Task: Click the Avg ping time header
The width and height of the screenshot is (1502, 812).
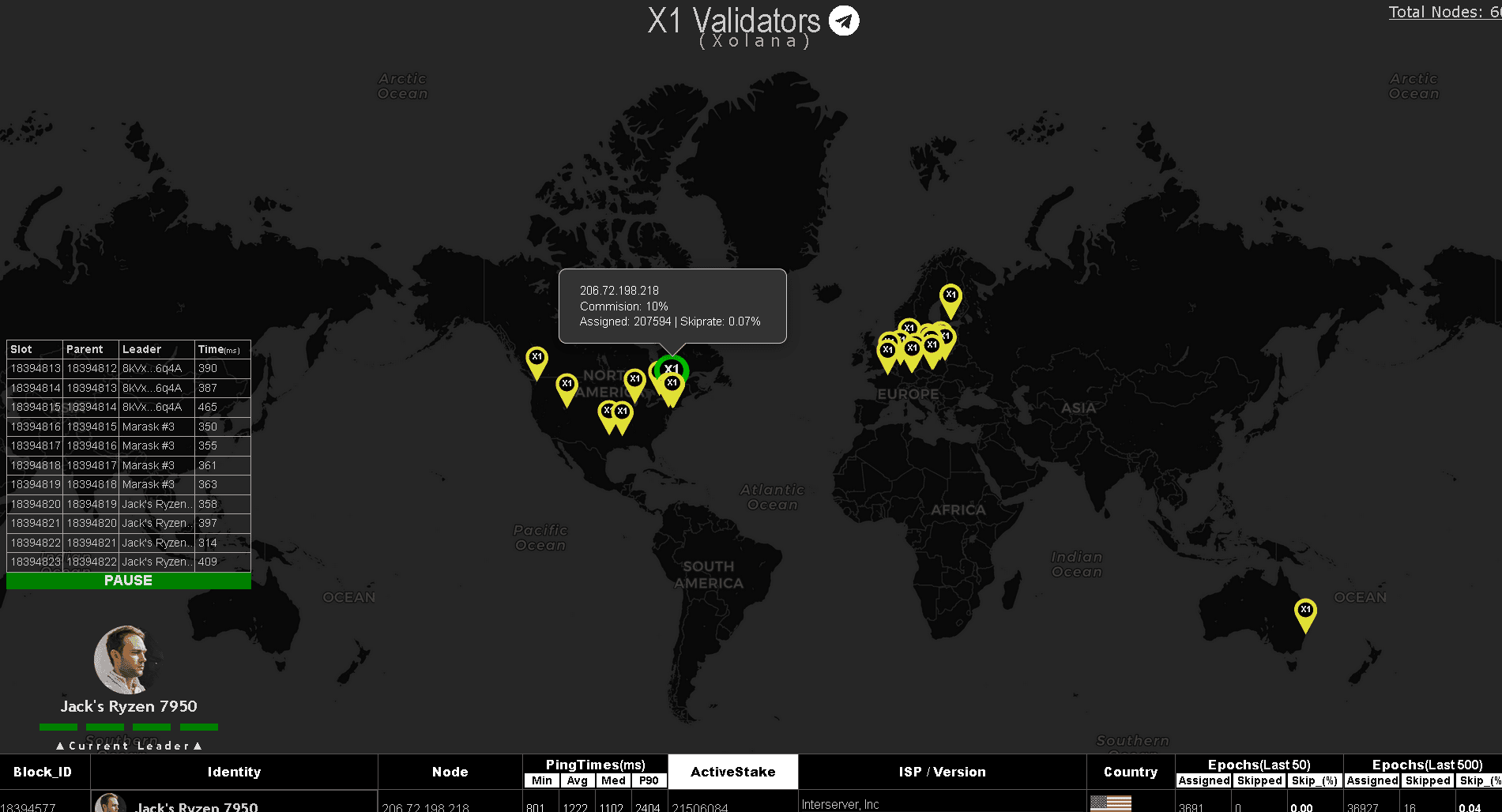Action: coord(578,780)
